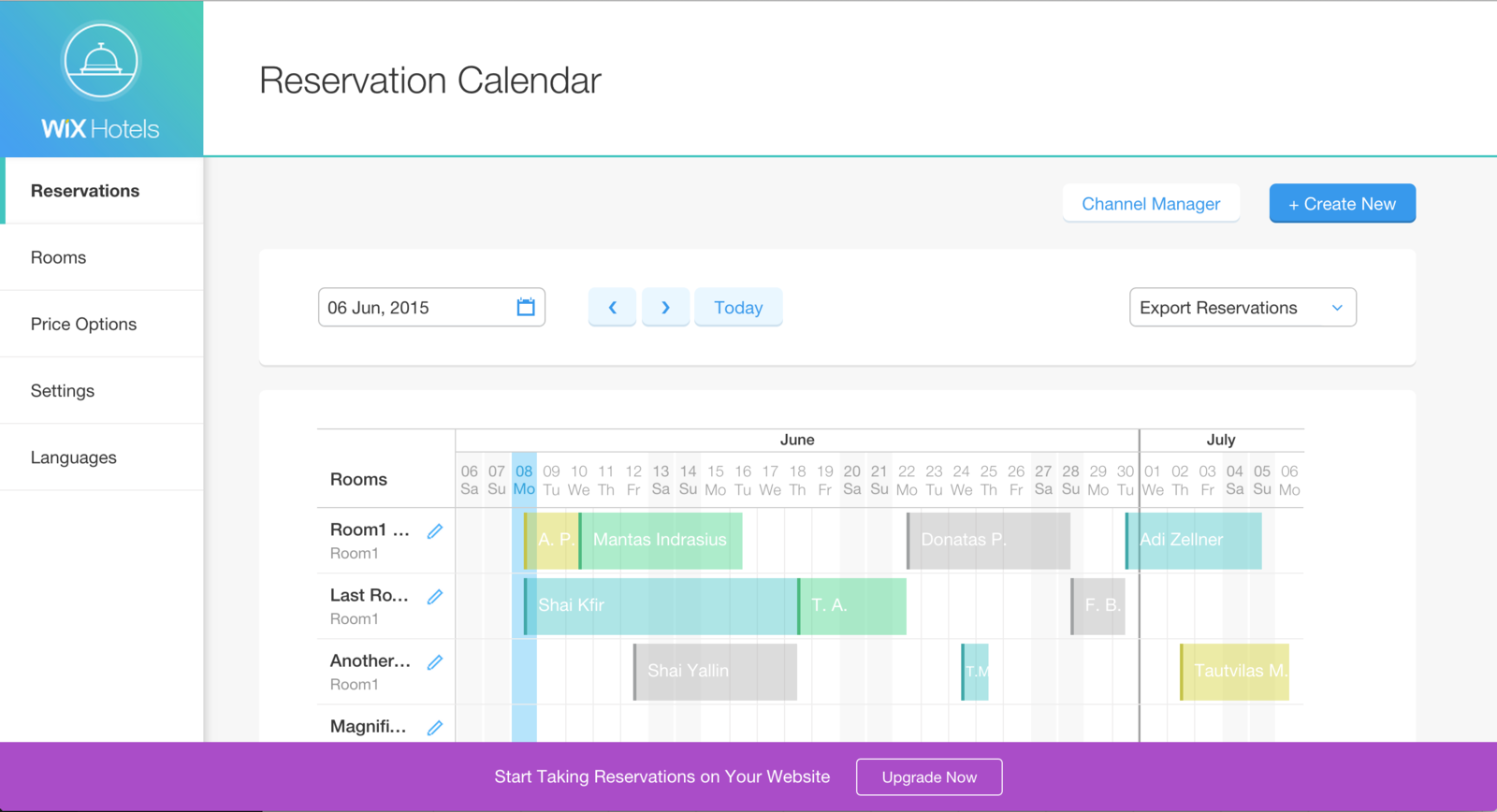Screen dimensions: 1497x812
Task: Click the June month label
Action: click(797, 440)
